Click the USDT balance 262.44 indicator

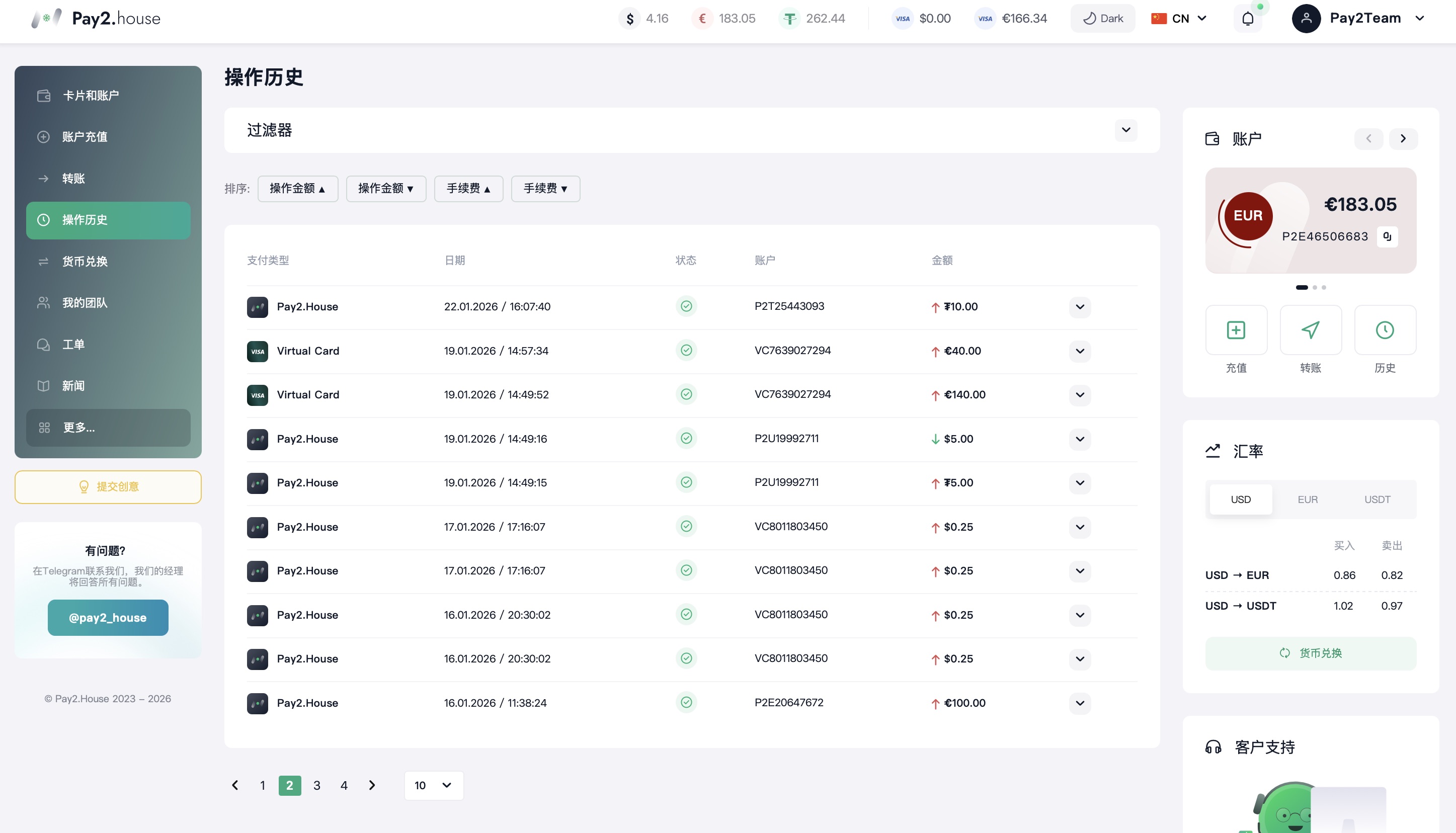pos(813,18)
